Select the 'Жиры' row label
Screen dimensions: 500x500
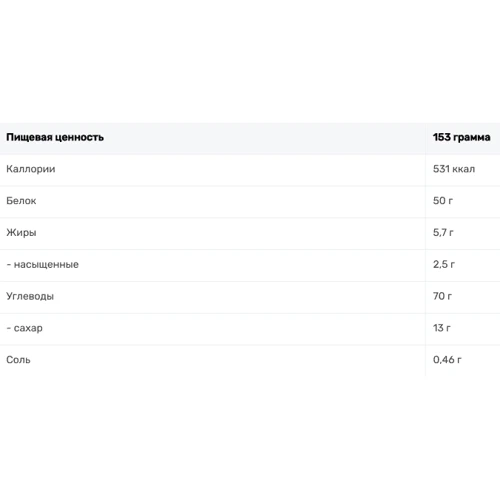(21, 232)
